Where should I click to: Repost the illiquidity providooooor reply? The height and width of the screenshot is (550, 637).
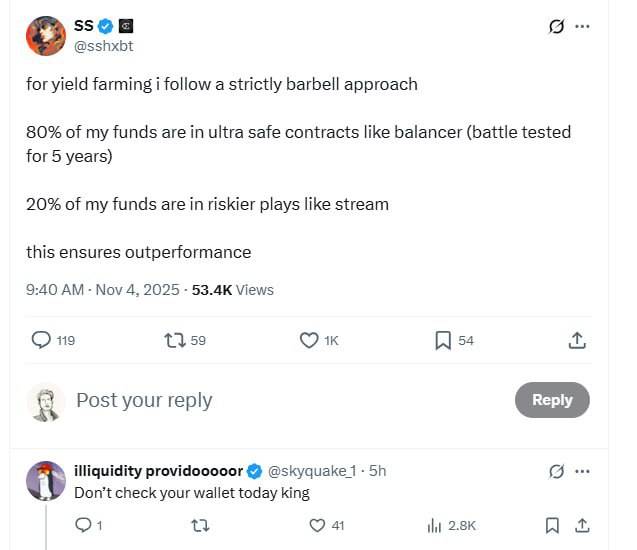pos(200,525)
